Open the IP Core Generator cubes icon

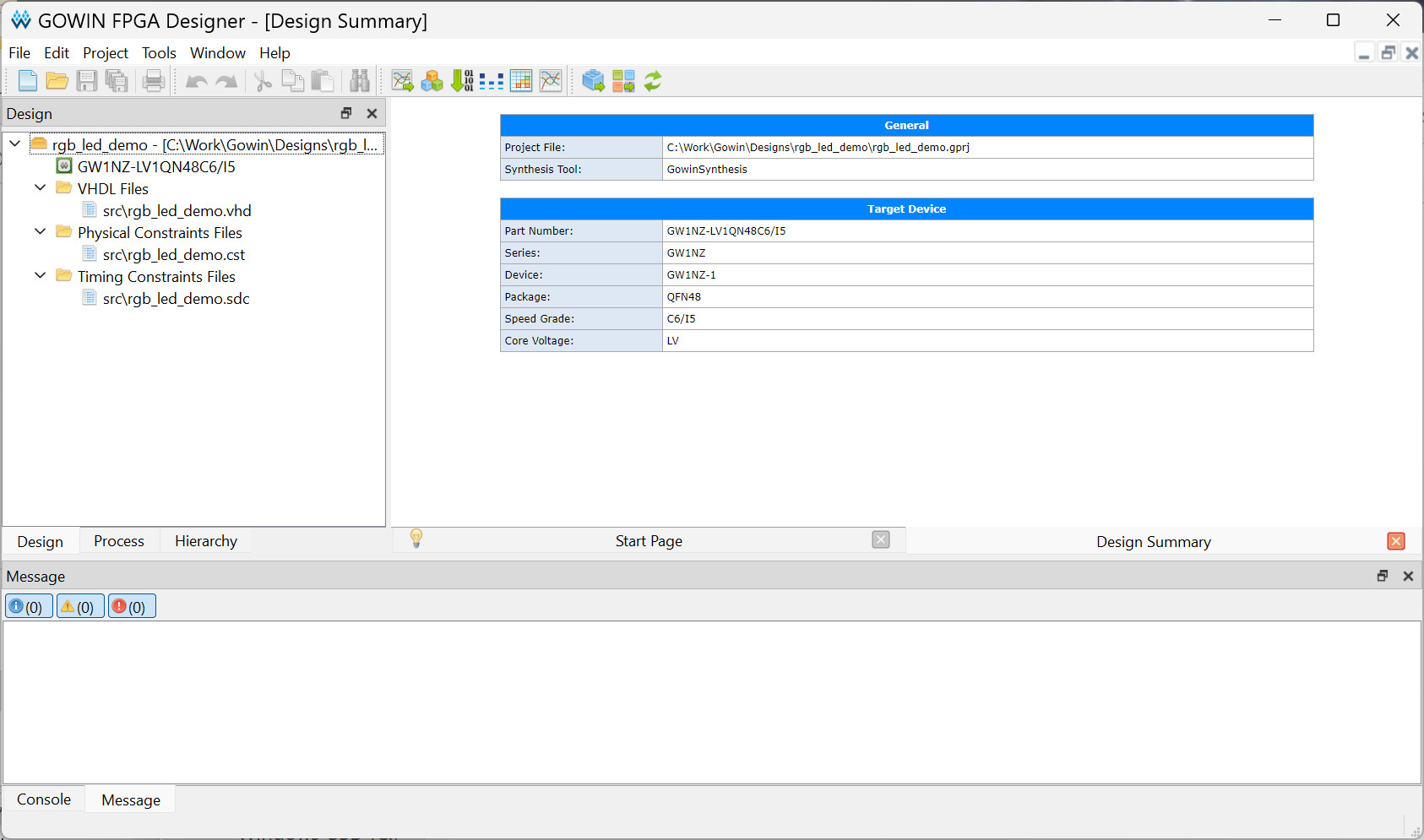pyautogui.click(x=432, y=81)
